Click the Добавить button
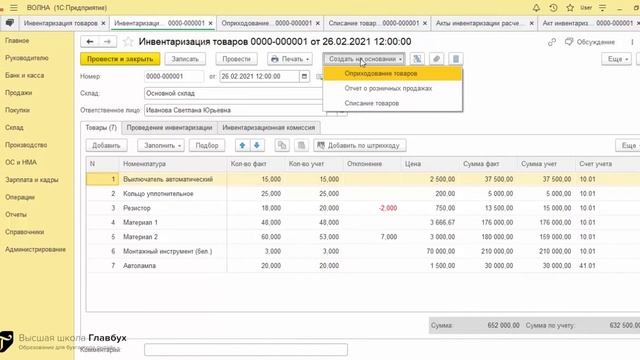This screenshot has width=640, height=360. point(106,145)
